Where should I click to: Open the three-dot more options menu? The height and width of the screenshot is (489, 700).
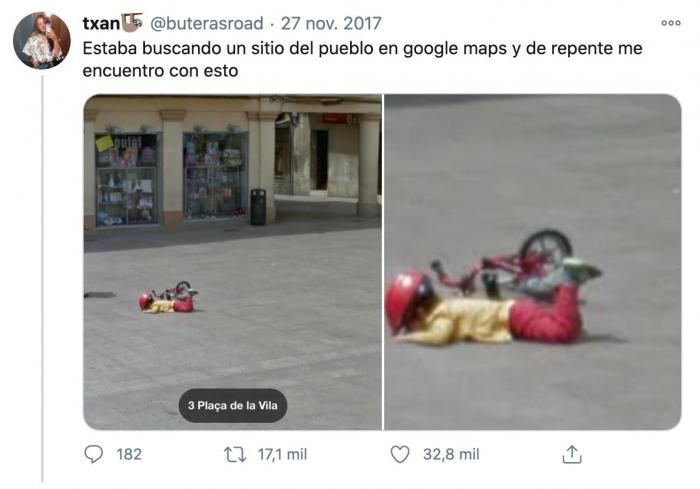[671, 23]
